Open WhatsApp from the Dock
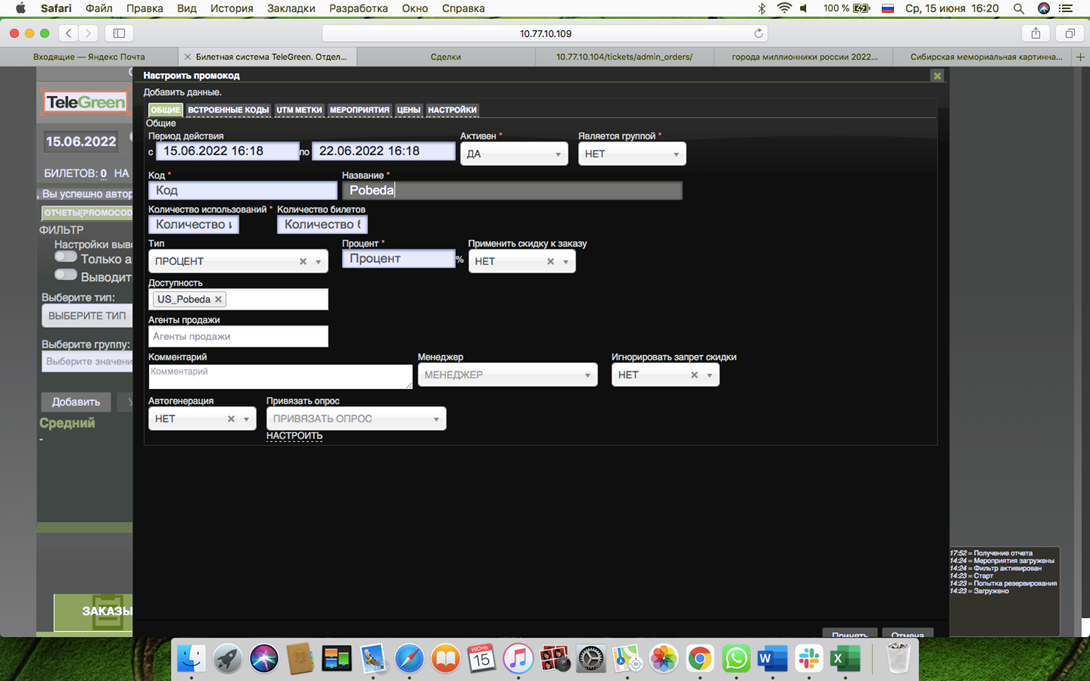 coord(736,658)
